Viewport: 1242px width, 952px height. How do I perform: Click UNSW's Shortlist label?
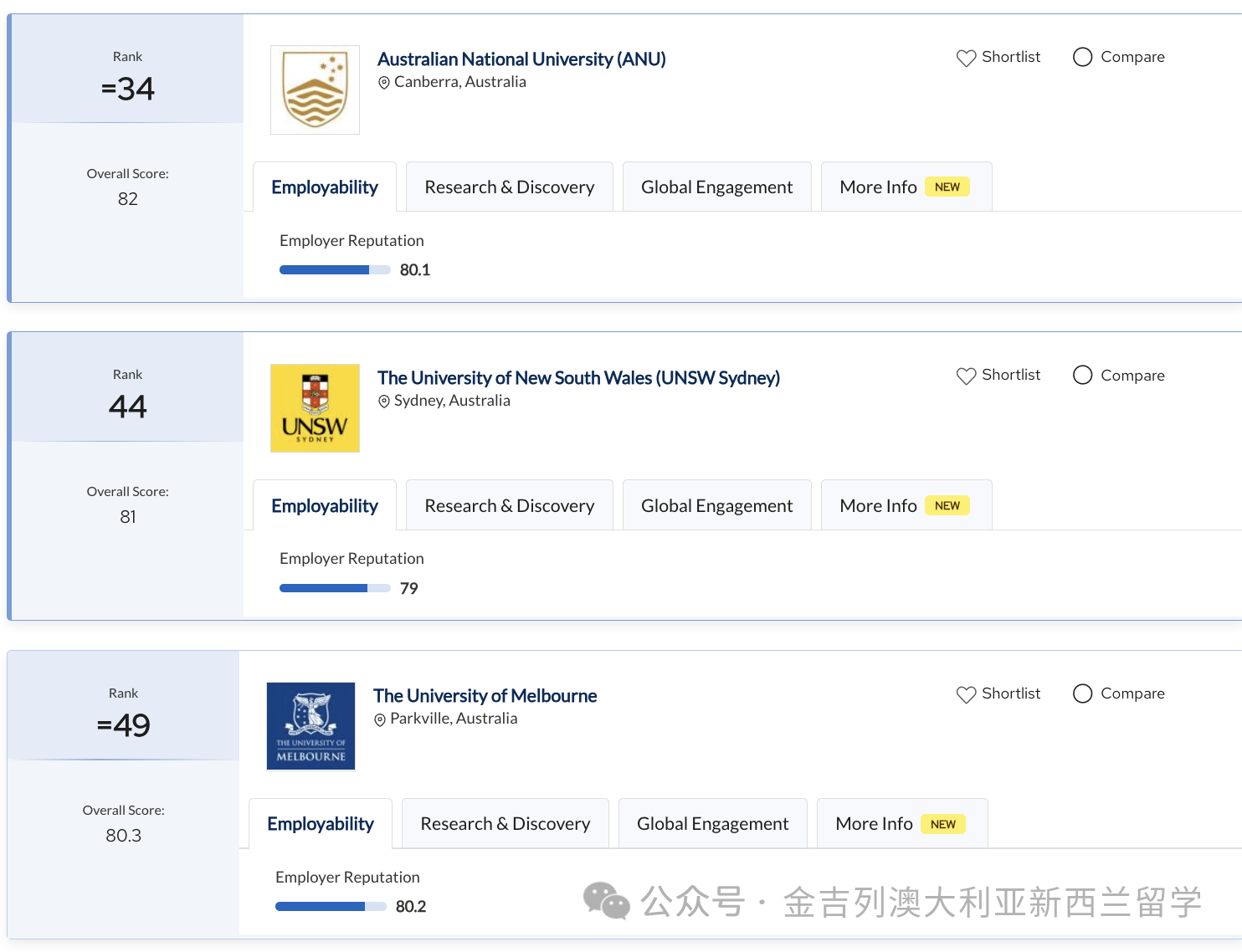(1011, 375)
